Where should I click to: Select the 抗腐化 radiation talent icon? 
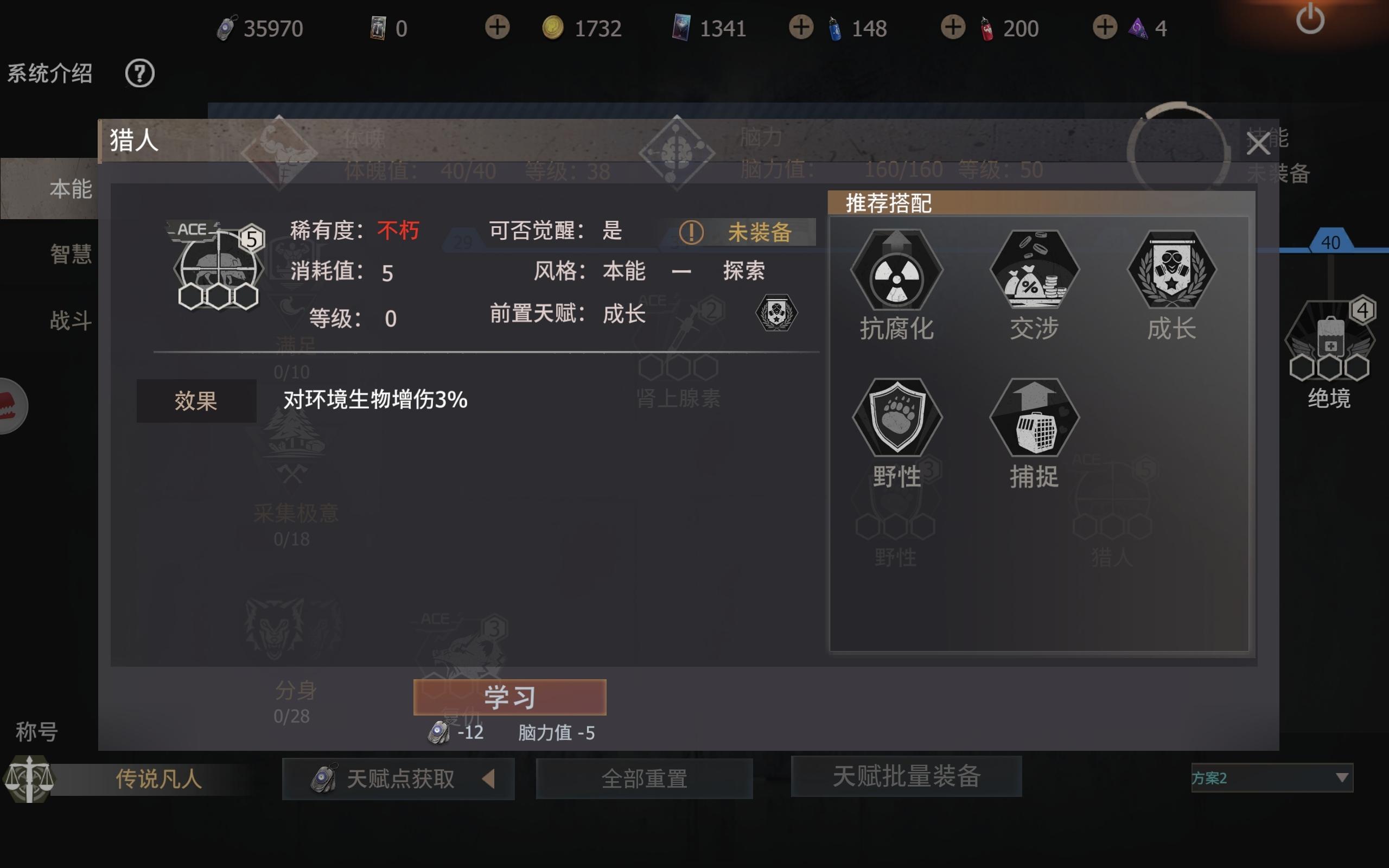point(896,270)
